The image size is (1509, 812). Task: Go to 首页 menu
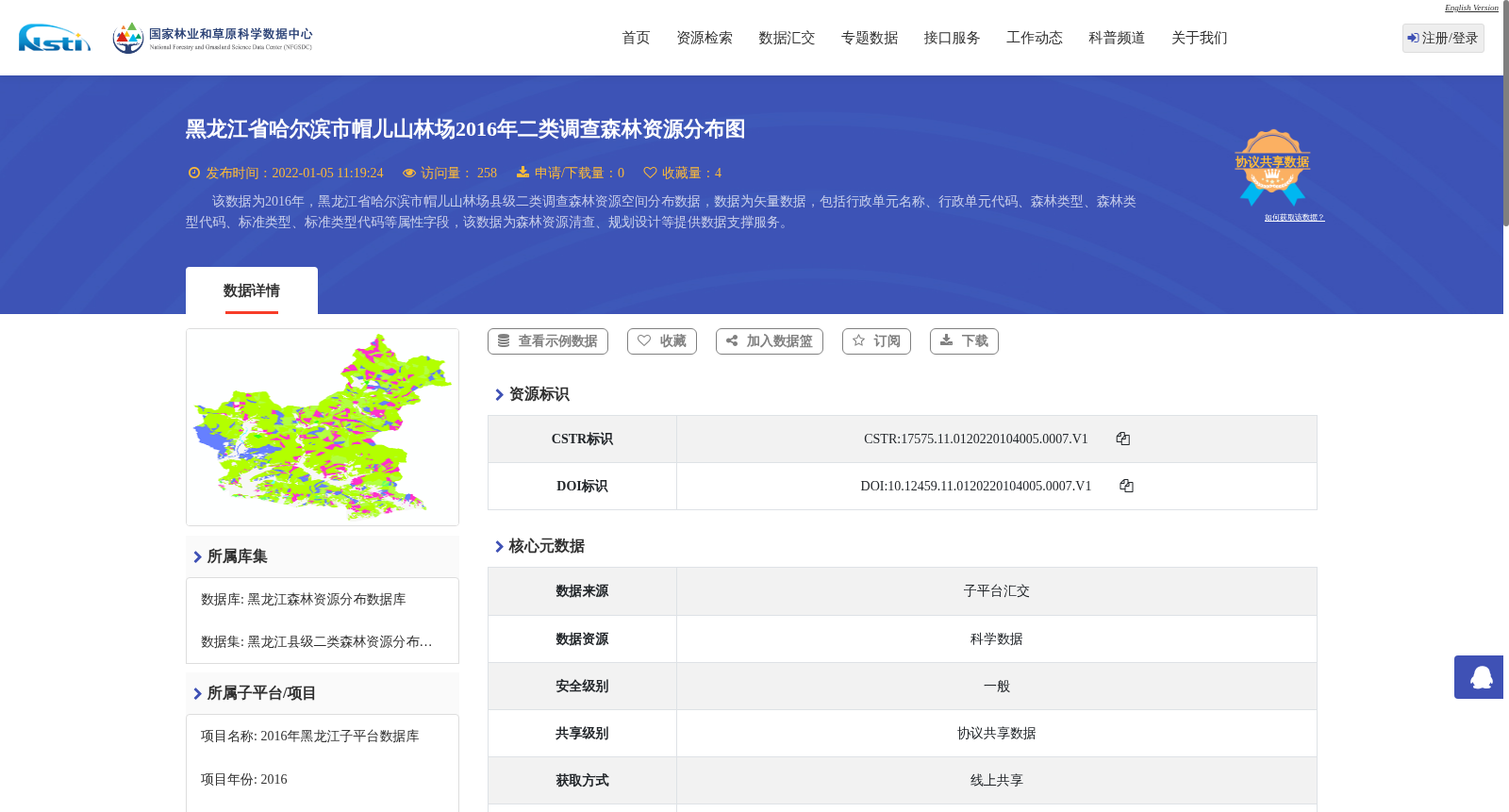636,38
